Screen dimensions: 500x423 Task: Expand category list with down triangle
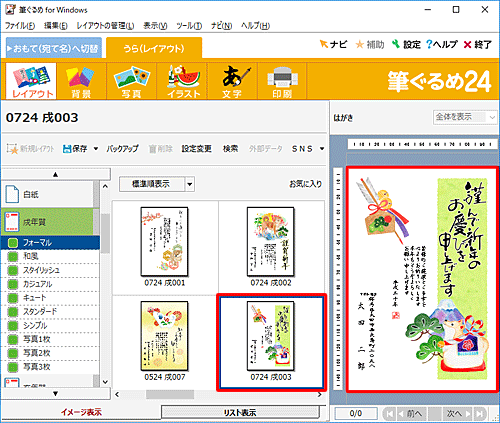point(55,394)
